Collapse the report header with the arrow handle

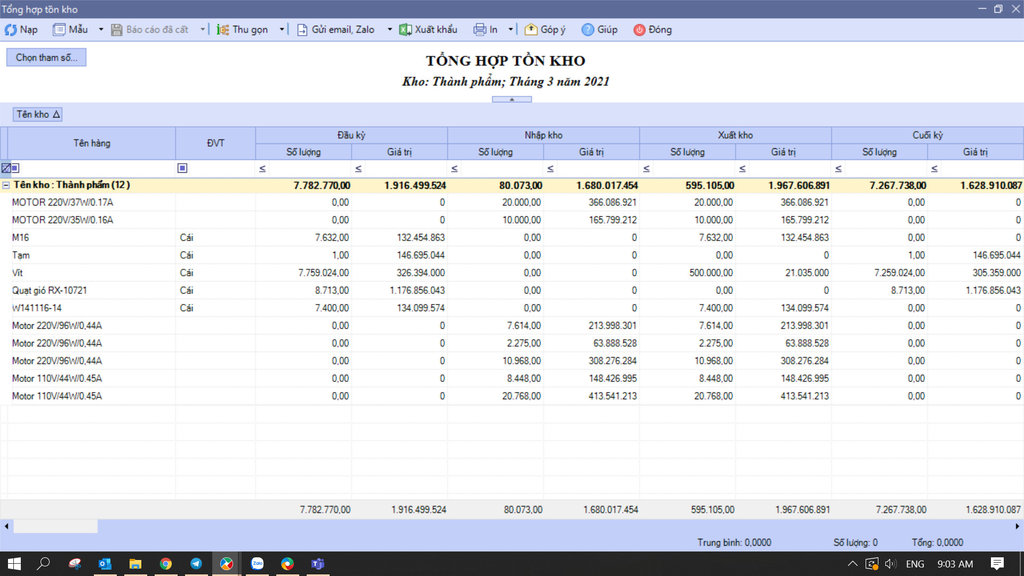pos(512,99)
